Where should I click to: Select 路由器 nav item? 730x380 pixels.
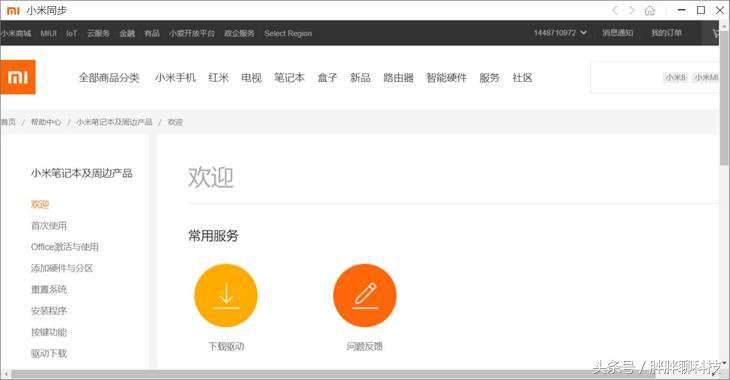[x=399, y=78]
